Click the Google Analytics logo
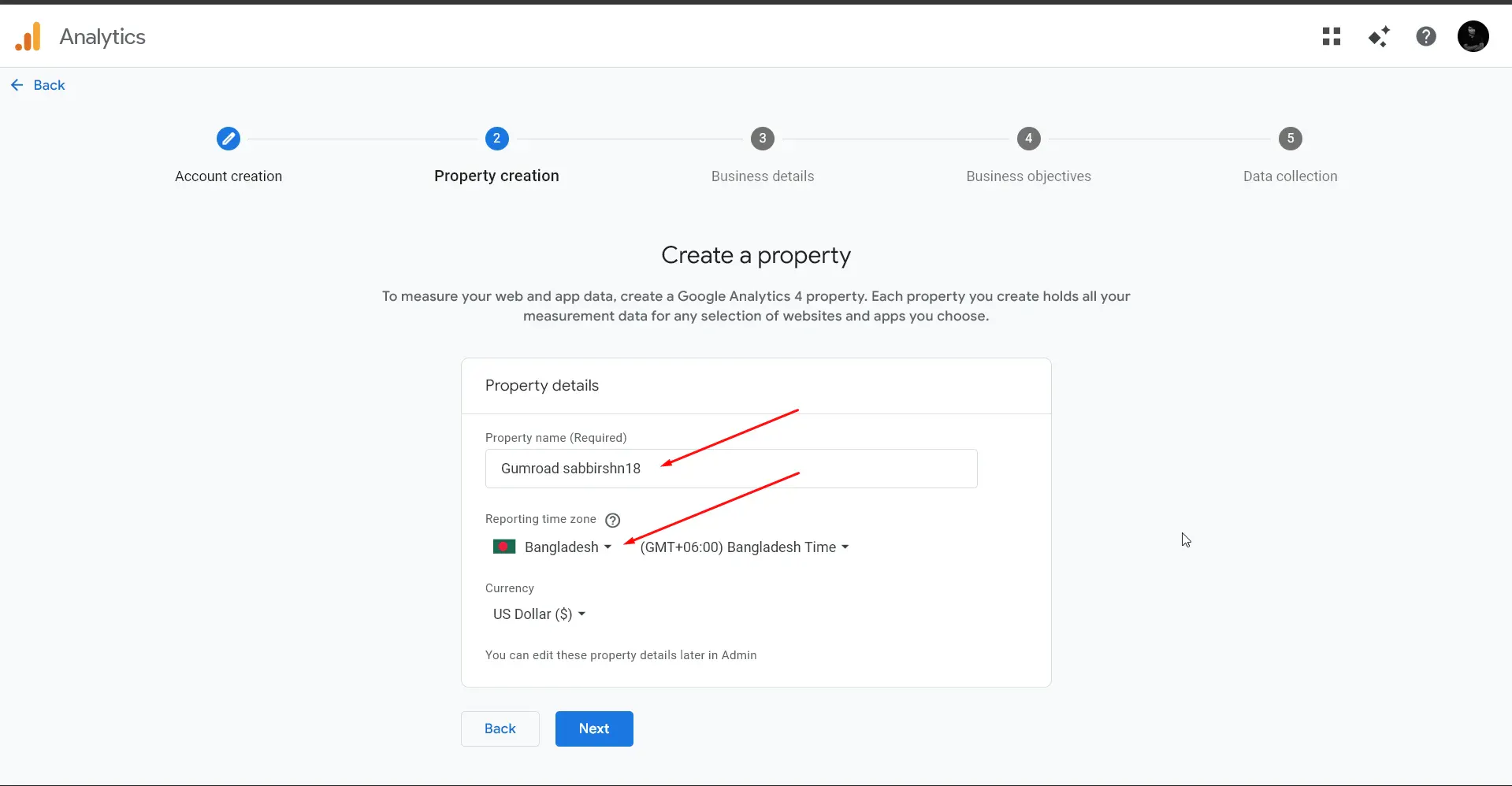 [28, 37]
